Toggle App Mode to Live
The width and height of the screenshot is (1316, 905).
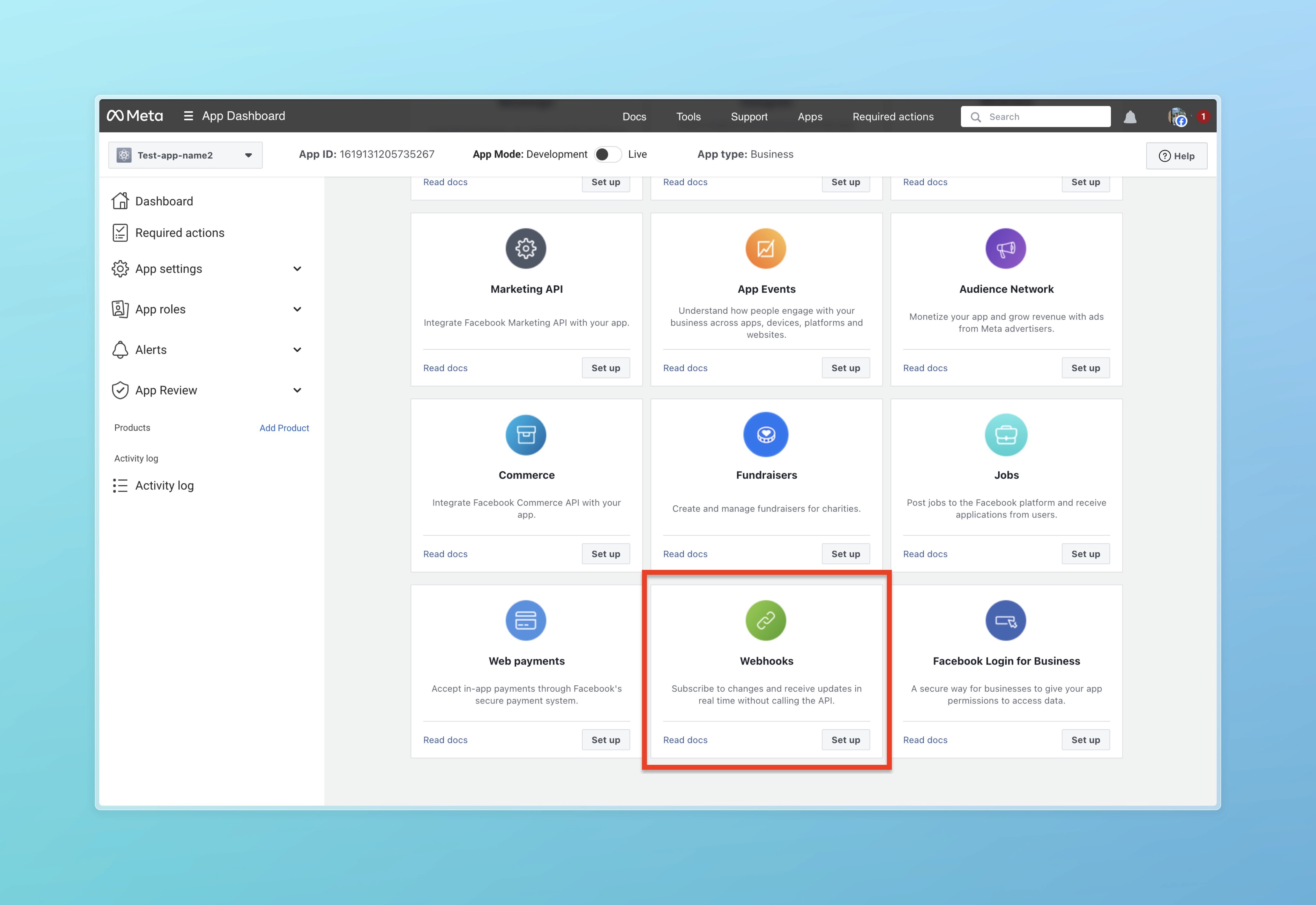click(608, 154)
